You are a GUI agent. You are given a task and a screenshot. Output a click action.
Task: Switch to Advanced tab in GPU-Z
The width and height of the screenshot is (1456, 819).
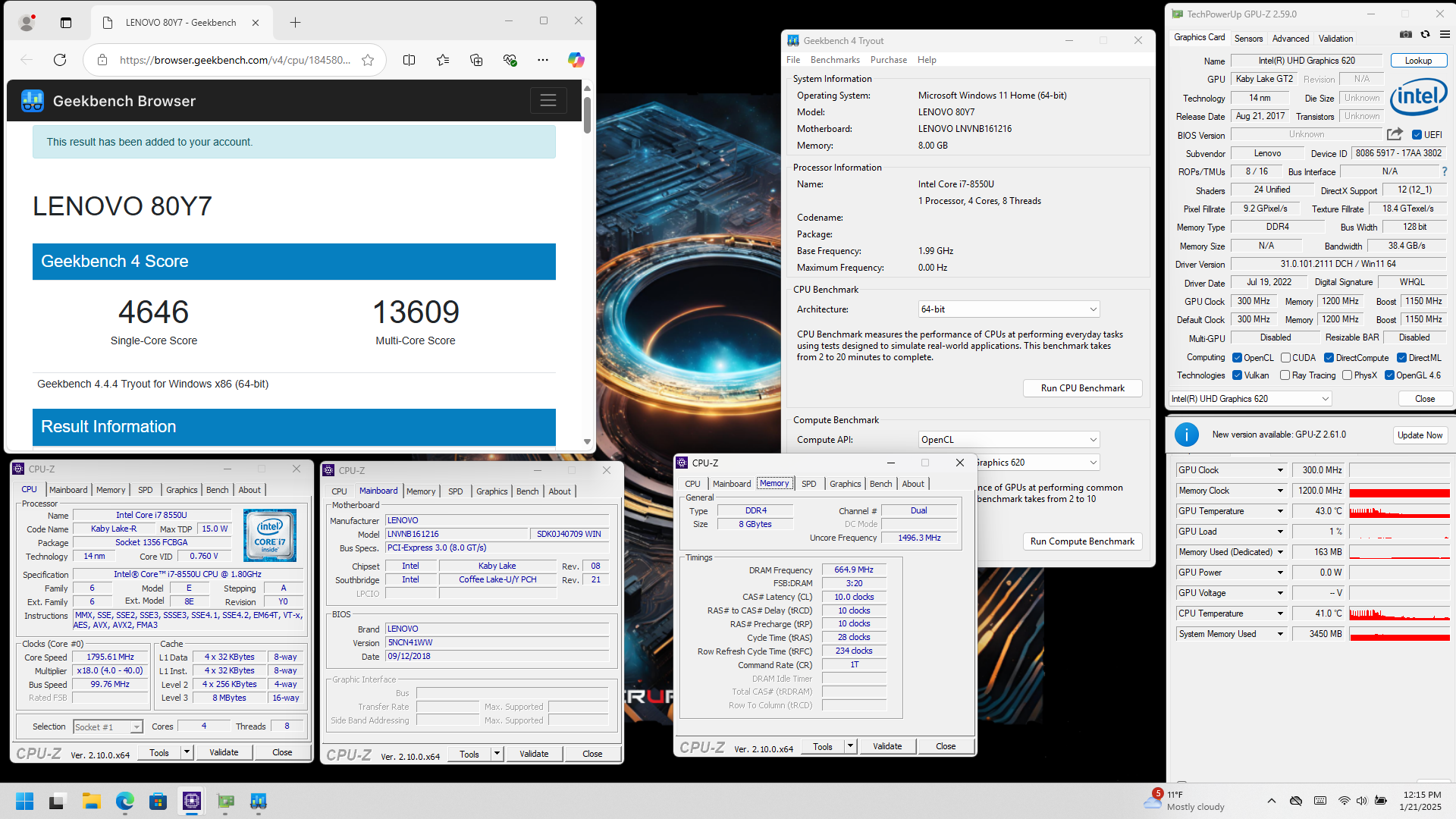(1291, 39)
